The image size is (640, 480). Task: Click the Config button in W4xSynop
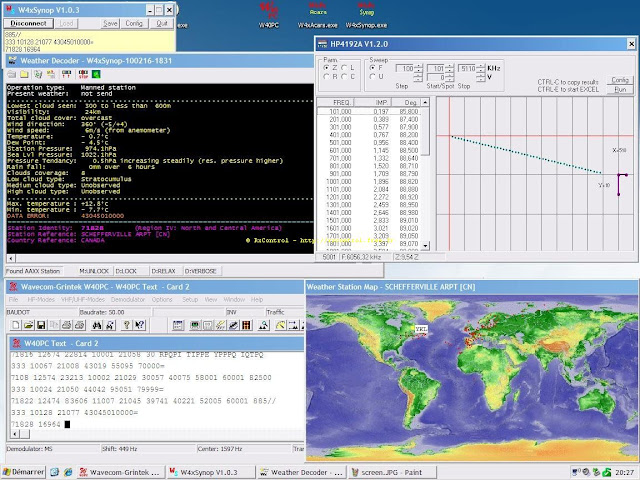click(x=134, y=23)
